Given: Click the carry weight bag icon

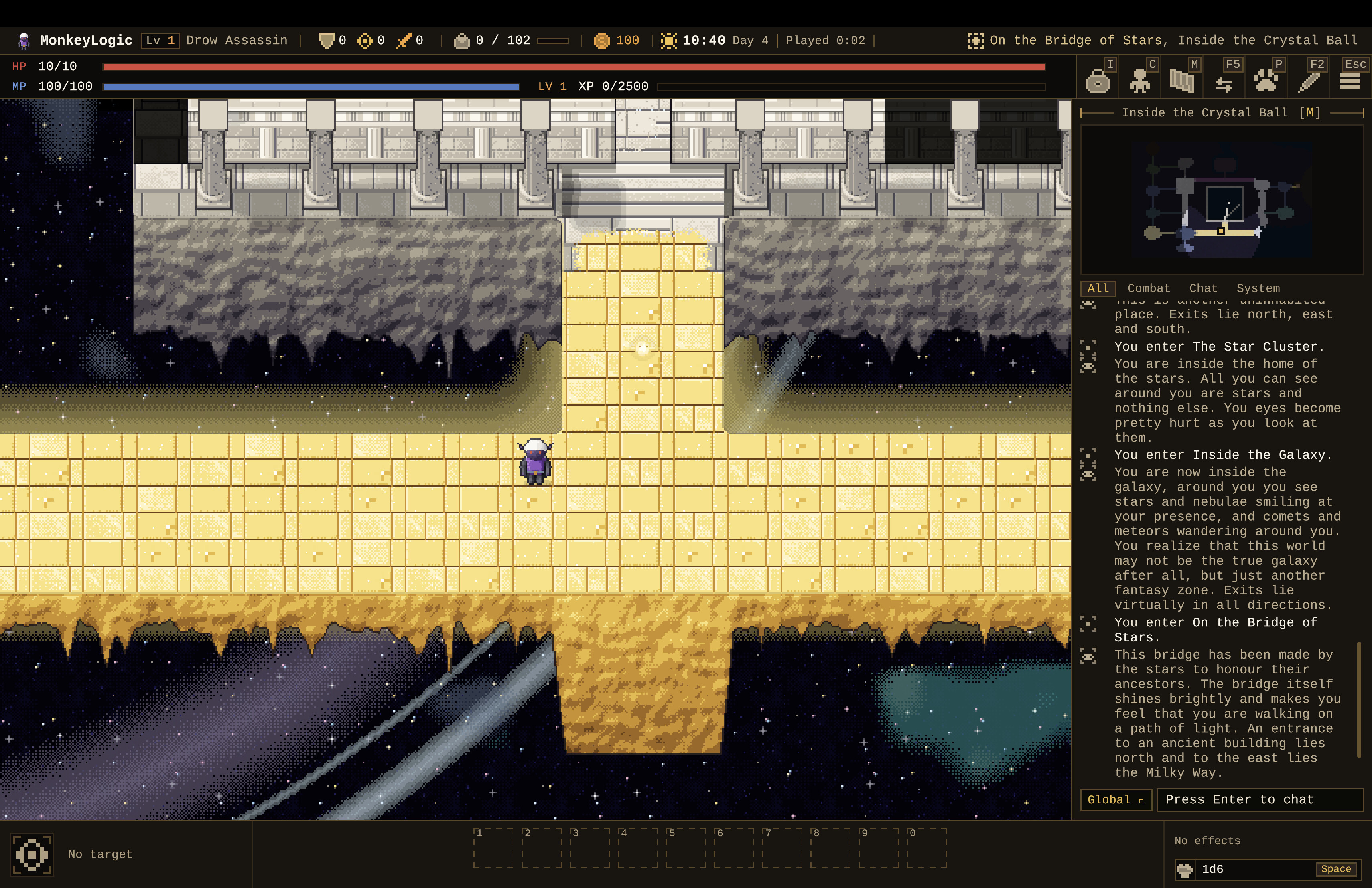Looking at the screenshot, I should 462,41.
